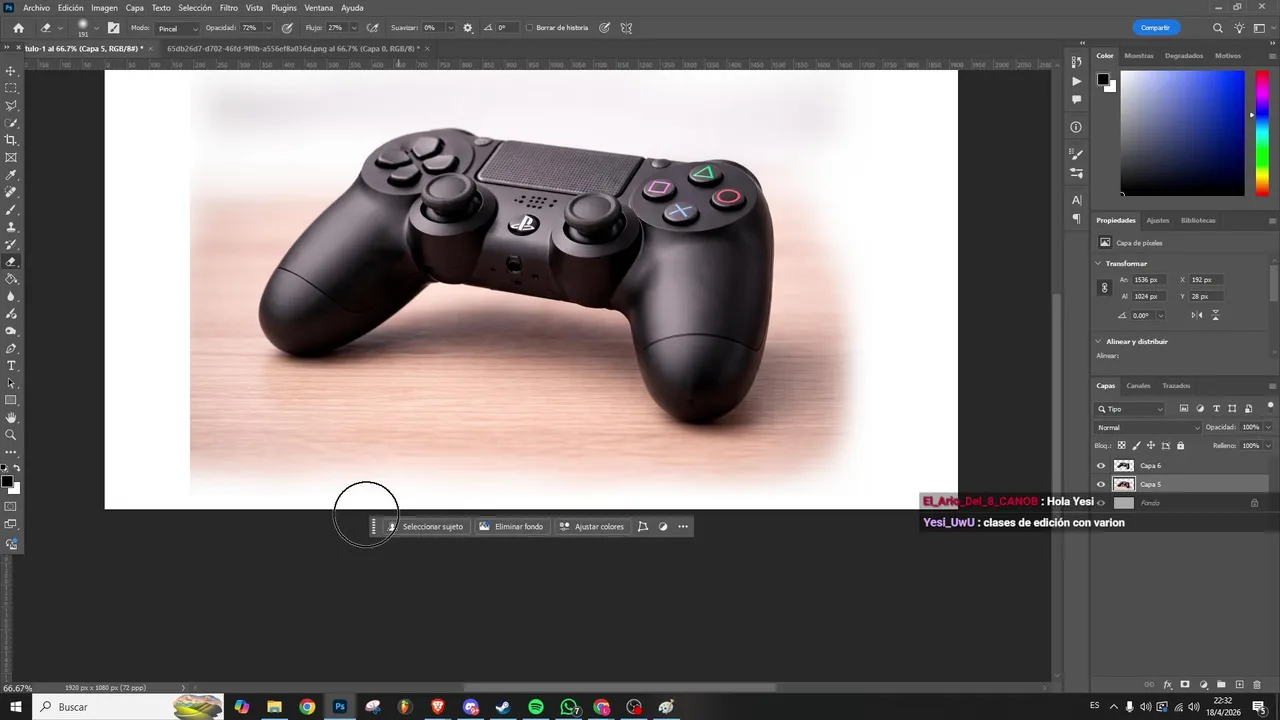Open the Ajustes tab in properties panel
This screenshot has height=720, width=1280.
pyautogui.click(x=1158, y=220)
